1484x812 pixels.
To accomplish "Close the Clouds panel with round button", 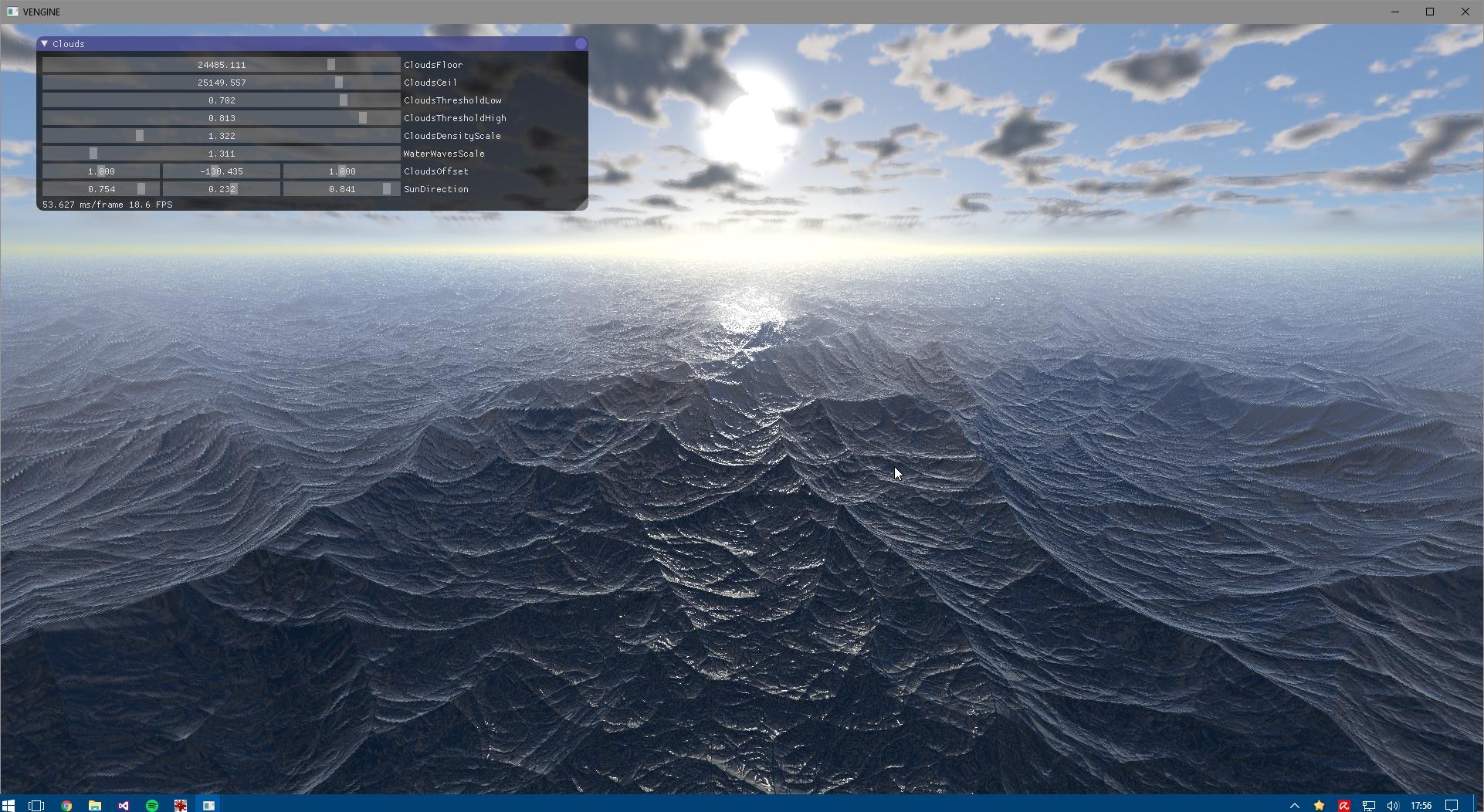I will click(x=581, y=44).
